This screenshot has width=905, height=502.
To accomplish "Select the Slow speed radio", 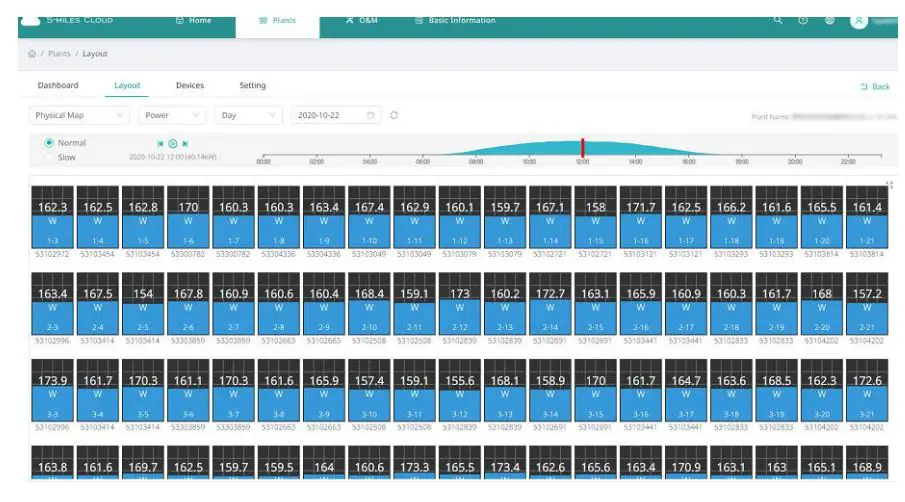I will click(x=49, y=158).
